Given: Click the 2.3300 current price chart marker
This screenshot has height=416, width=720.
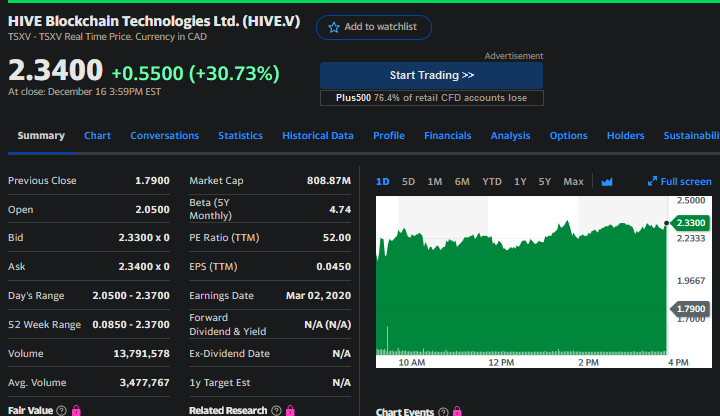Looking at the screenshot, I should click(690, 222).
